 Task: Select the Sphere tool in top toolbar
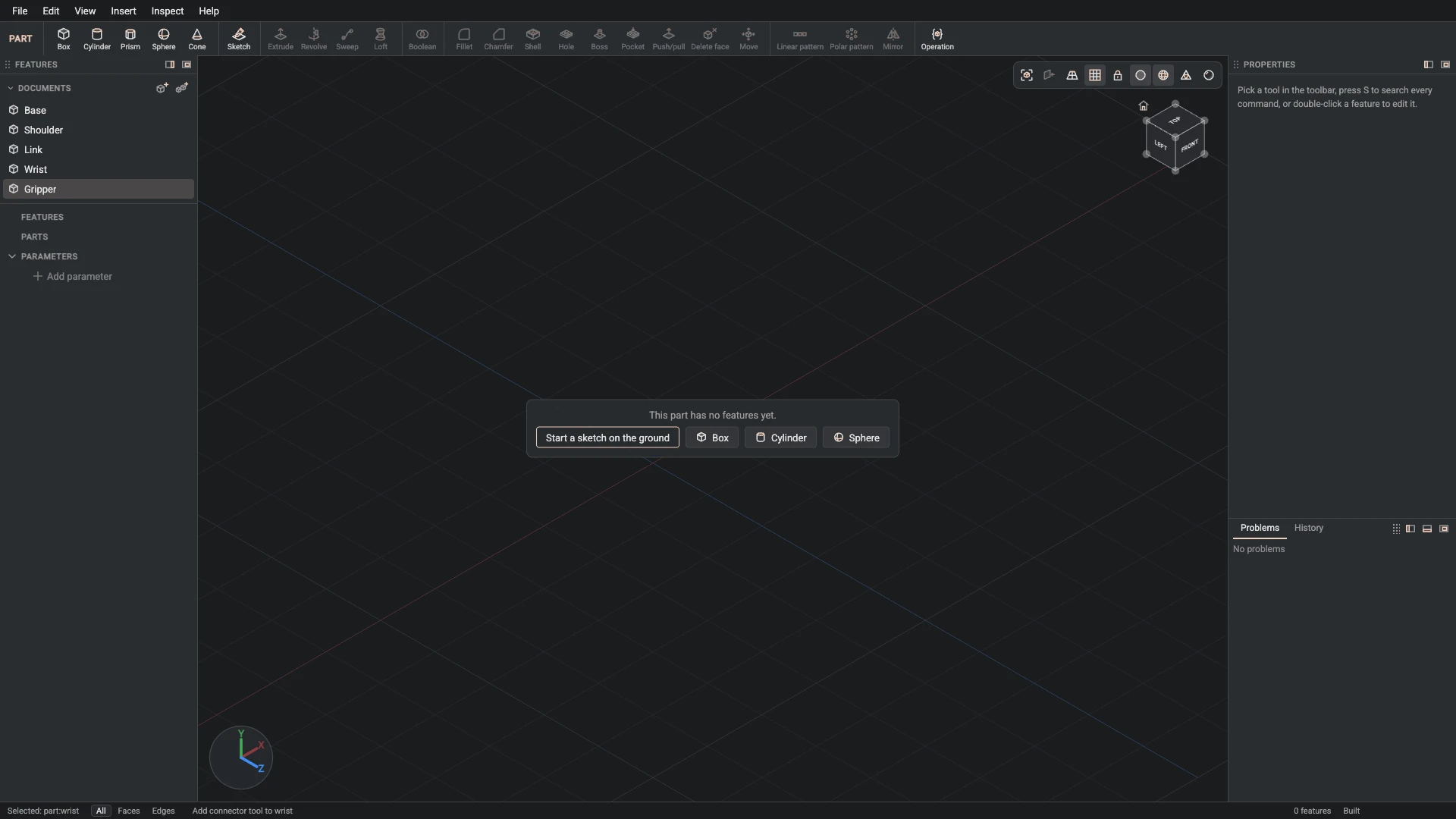(x=164, y=39)
